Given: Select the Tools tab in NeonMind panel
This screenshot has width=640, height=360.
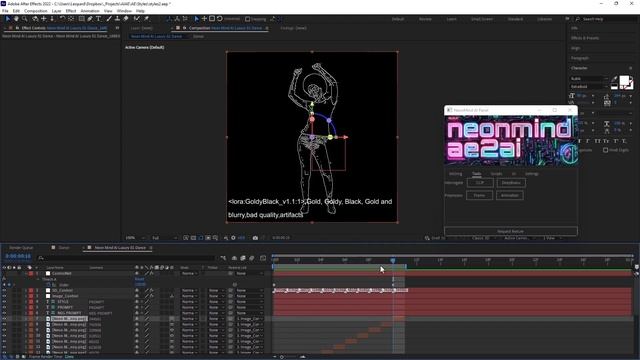Looking at the screenshot, I should (x=476, y=174).
